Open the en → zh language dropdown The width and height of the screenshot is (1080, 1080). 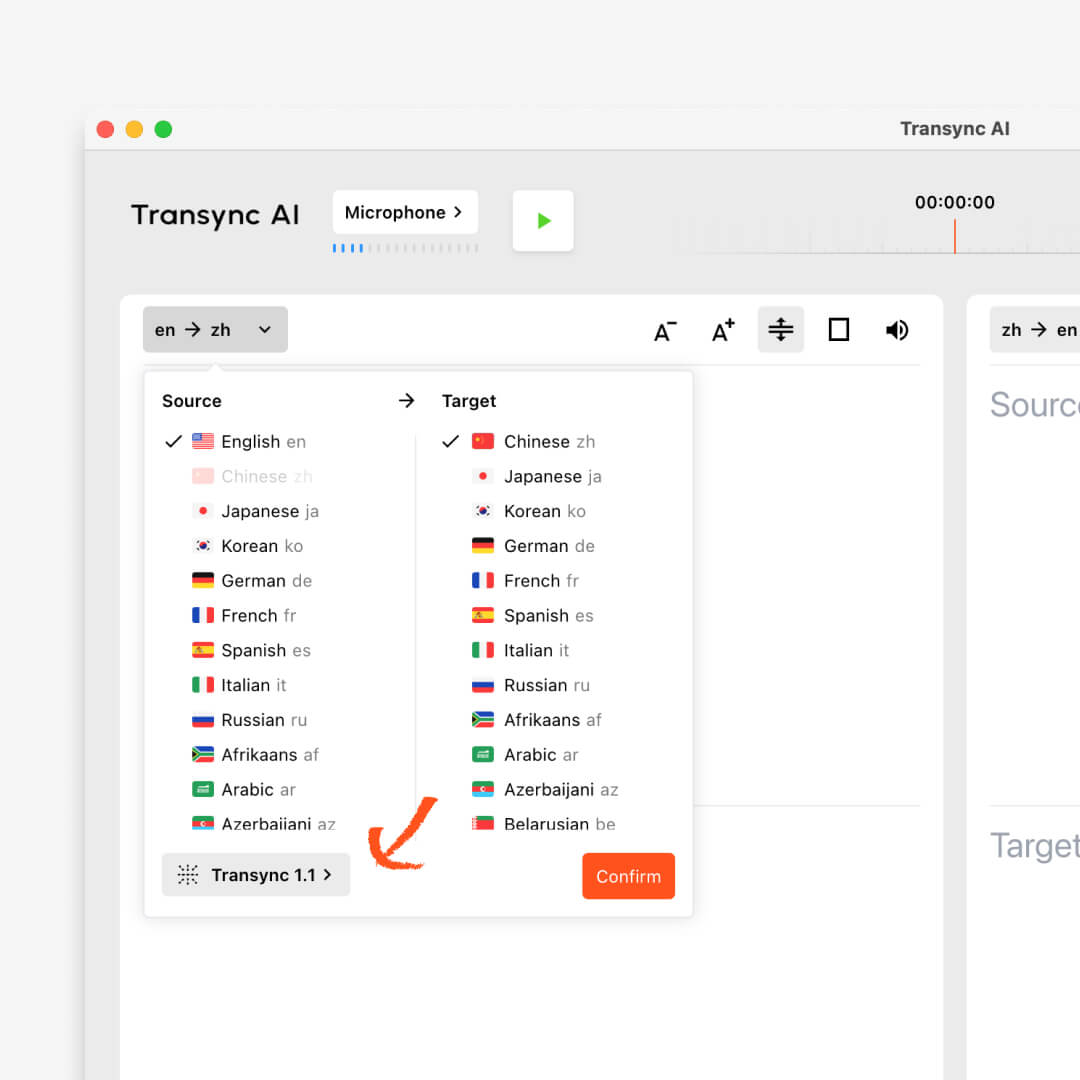click(x=215, y=330)
